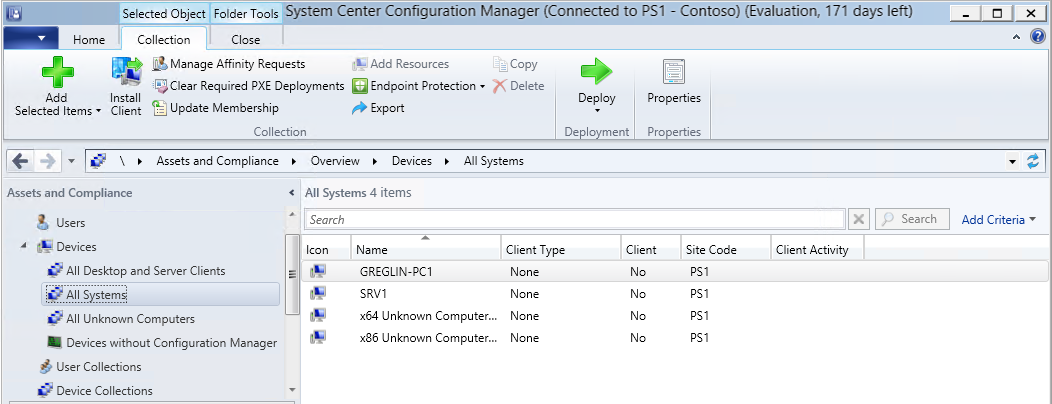1052x404 pixels.
Task: Switch to the Home ribbon tab
Action: point(89,40)
